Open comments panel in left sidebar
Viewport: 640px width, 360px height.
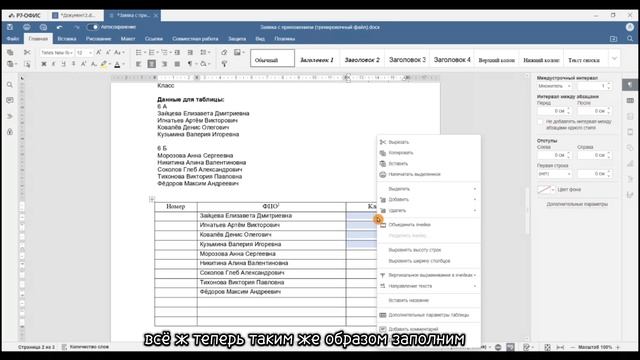[x=10, y=100]
